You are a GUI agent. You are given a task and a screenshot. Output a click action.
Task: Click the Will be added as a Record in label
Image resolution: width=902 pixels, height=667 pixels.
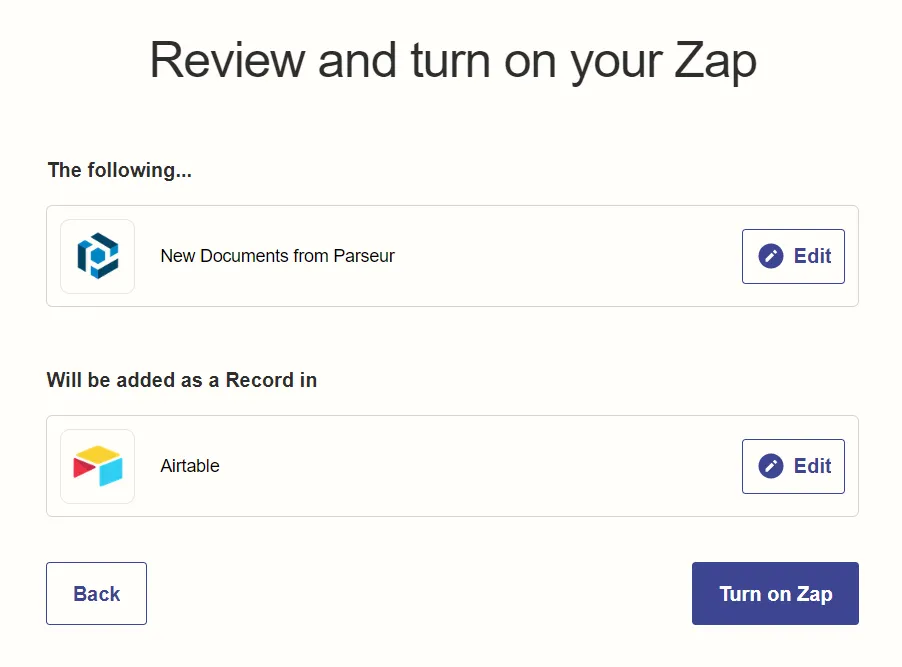[x=181, y=380]
